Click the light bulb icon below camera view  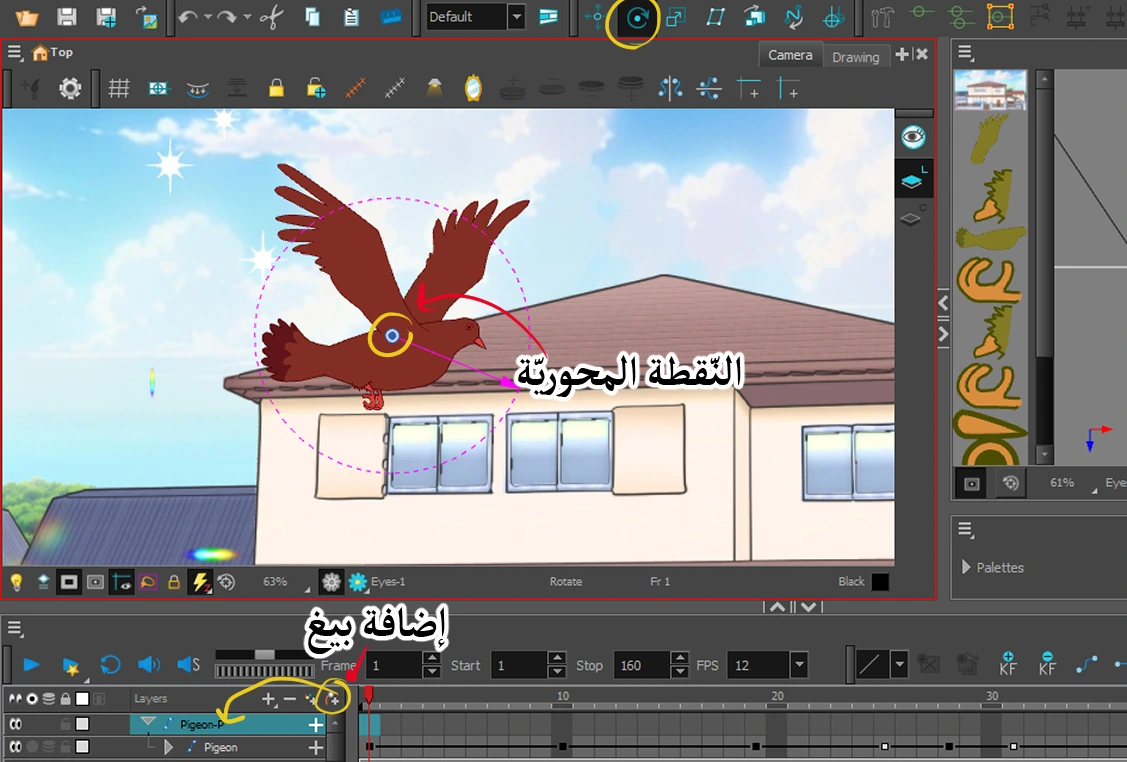pyautogui.click(x=17, y=582)
